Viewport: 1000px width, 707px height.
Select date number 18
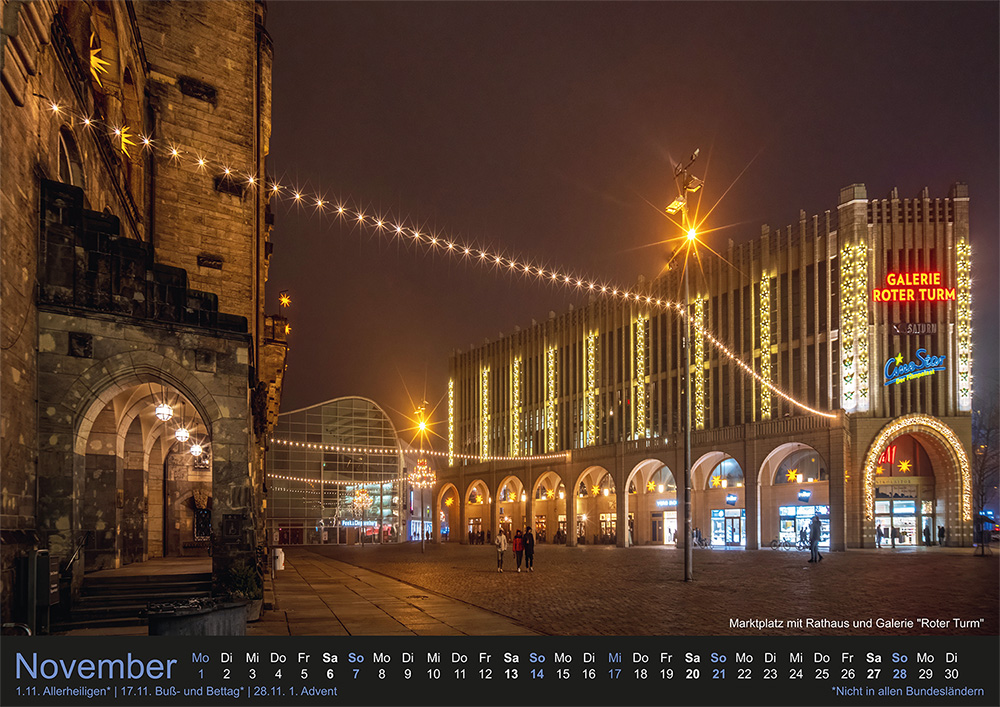click(x=640, y=674)
